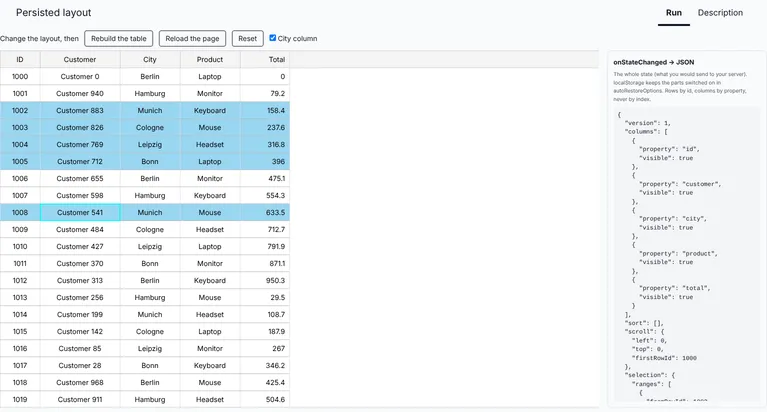The width and height of the screenshot is (767, 412).
Task: Click the "property": "customer" JSON line
Action: coord(680,184)
